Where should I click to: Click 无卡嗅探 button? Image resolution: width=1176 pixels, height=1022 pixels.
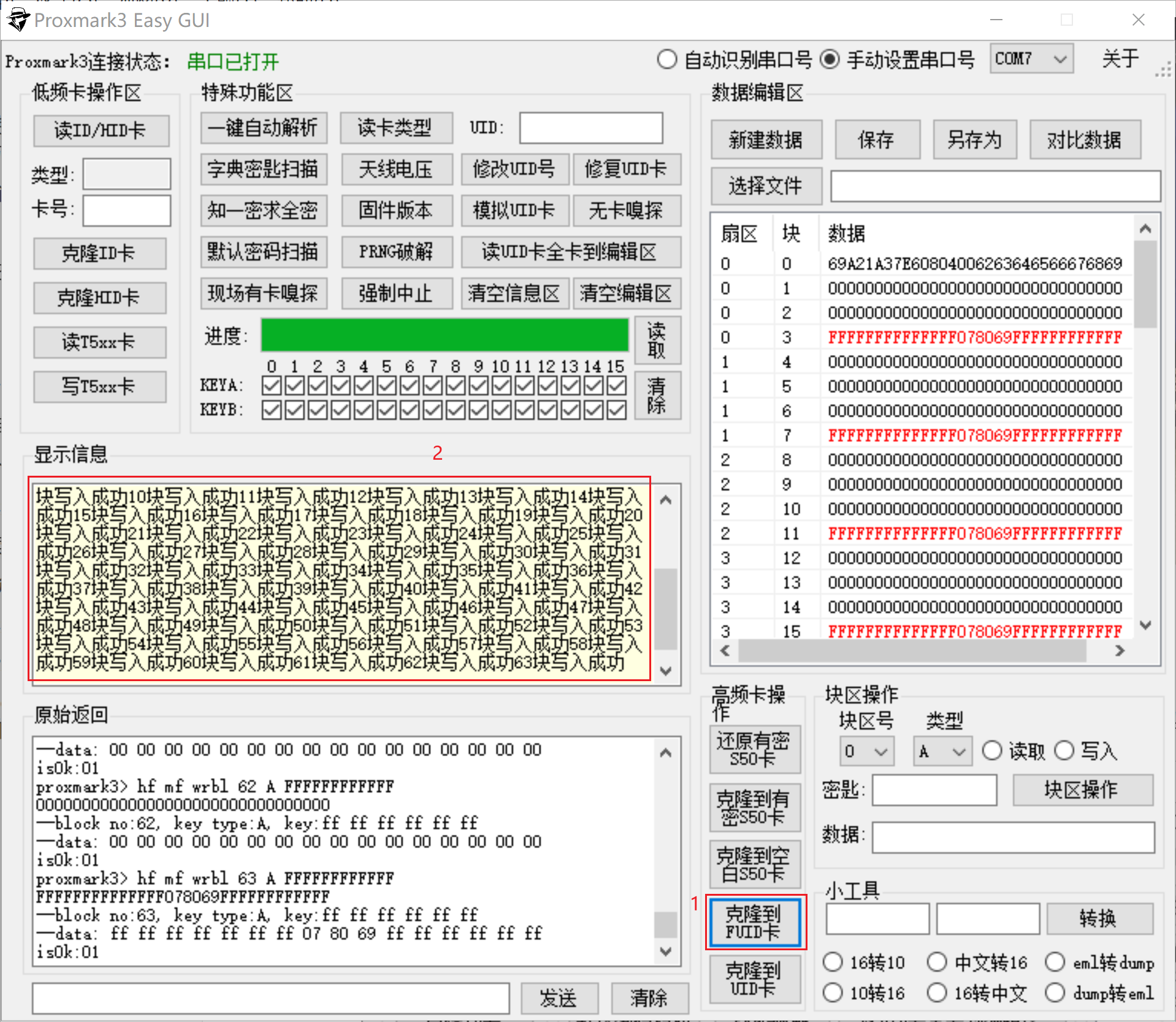[627, 211]
